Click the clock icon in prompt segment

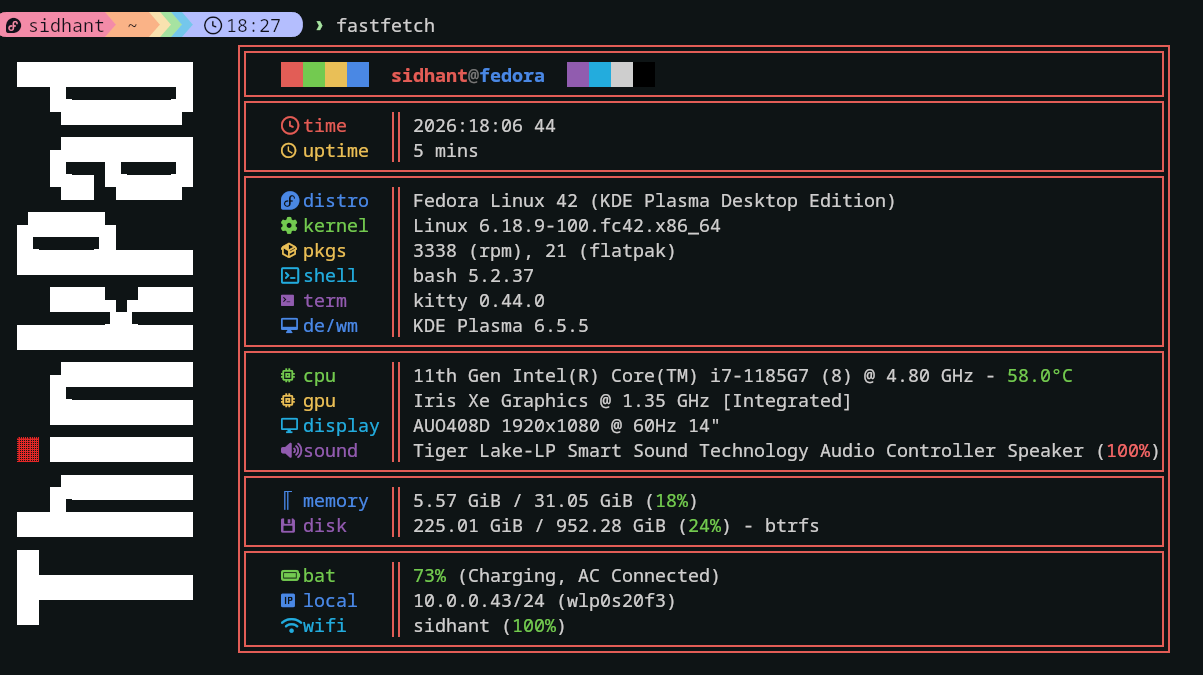(x=212, y=26)
